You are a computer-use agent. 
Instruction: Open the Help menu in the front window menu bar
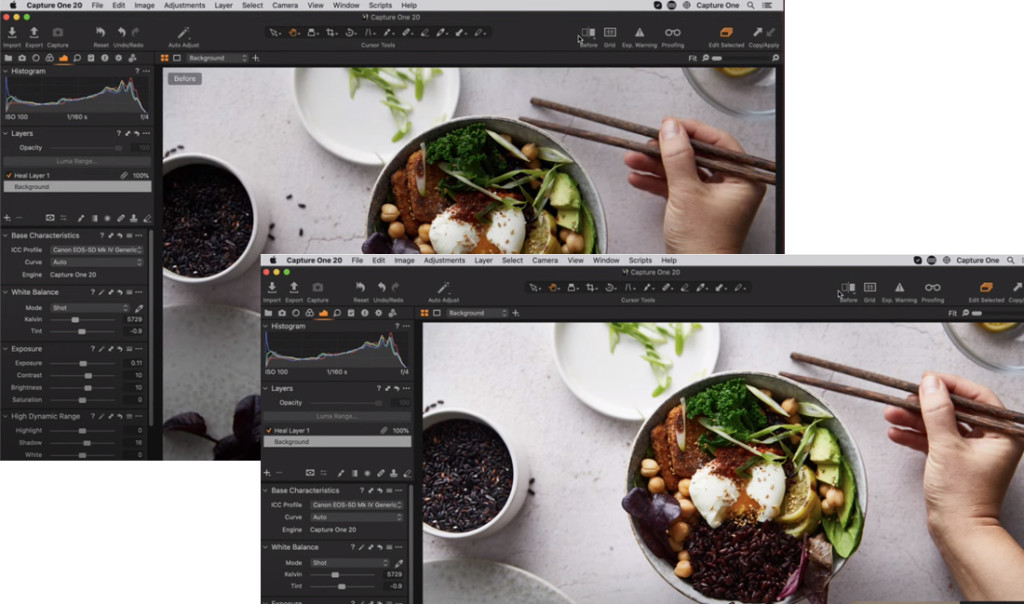coord(669,260)
